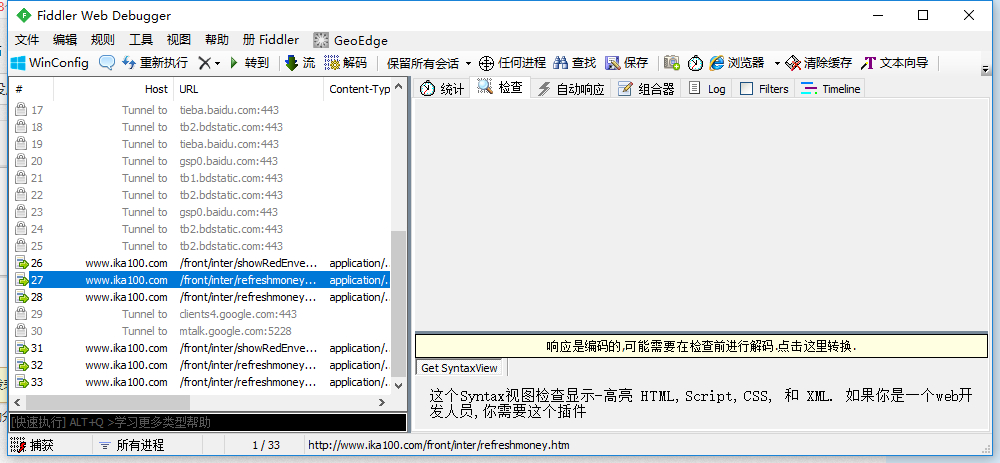1000x463 pixels.
Task: Open the 文件 menu
Action: (27, 40)
